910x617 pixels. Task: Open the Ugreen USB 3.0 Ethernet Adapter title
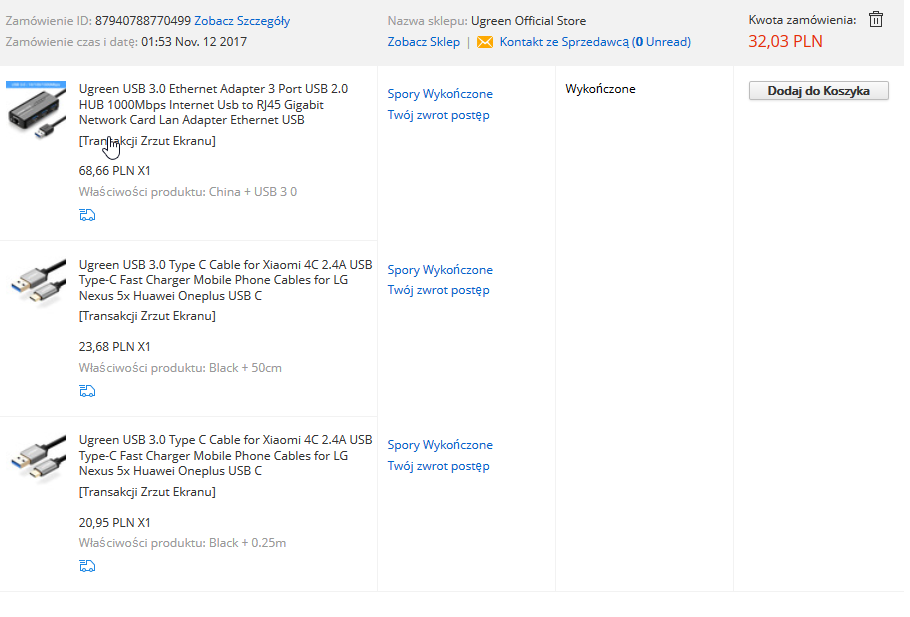[x=213, y=104]
